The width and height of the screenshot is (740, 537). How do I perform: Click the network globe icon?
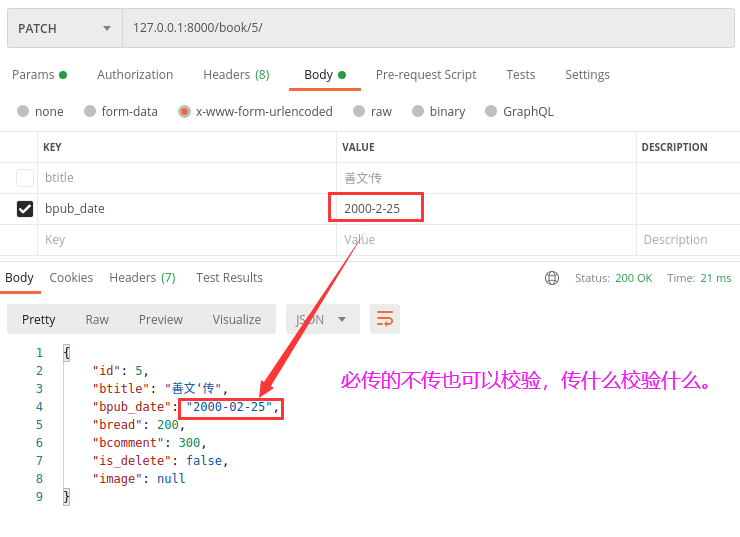552,278
